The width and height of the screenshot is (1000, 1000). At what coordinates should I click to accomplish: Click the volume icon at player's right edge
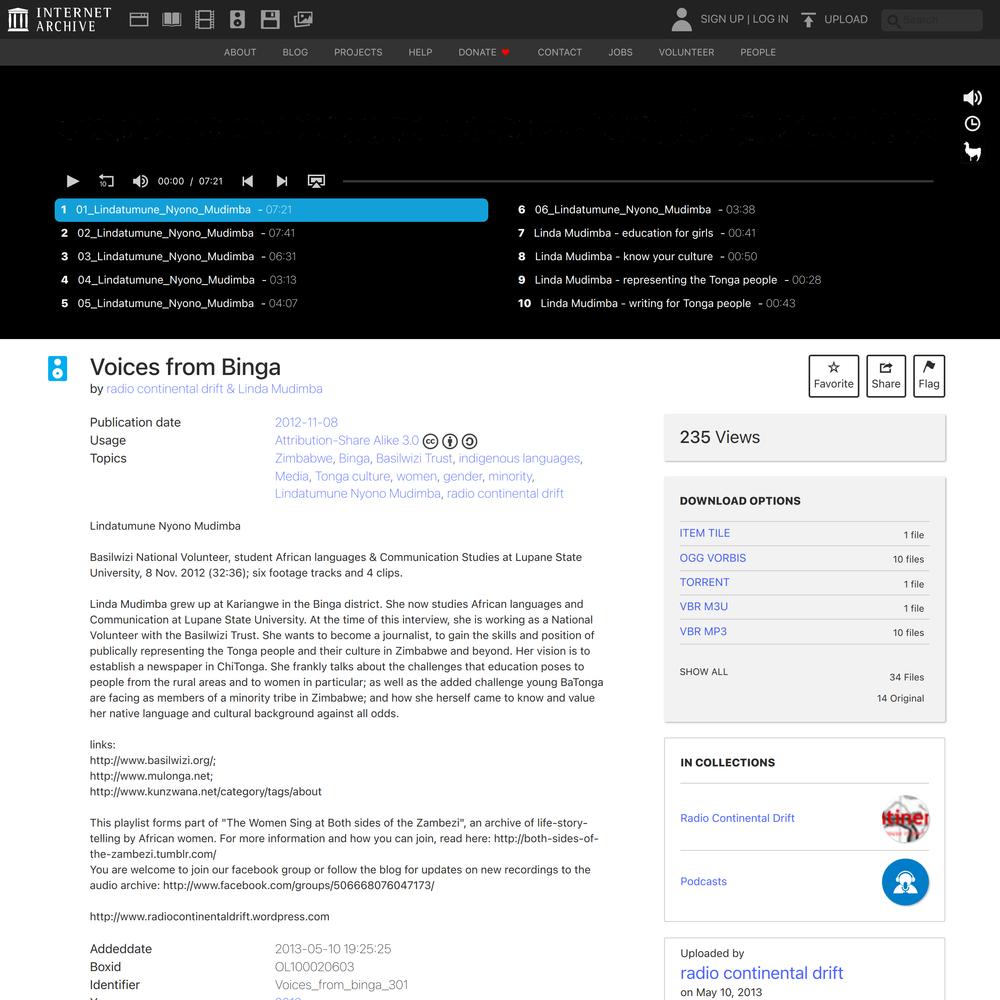(x=972, y=98)
